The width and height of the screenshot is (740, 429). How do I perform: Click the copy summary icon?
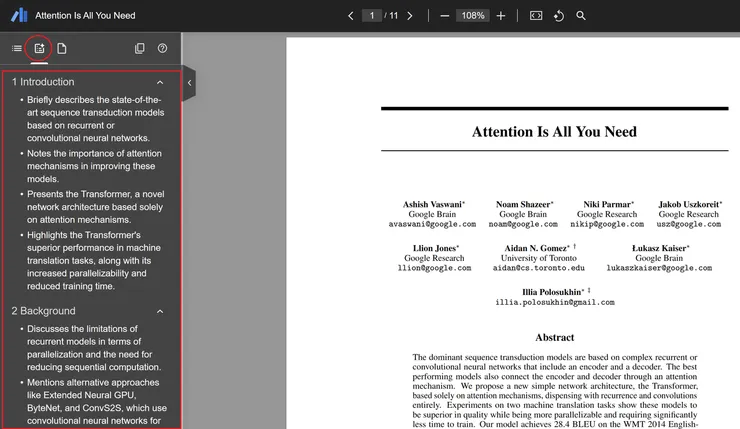[140, 48]
